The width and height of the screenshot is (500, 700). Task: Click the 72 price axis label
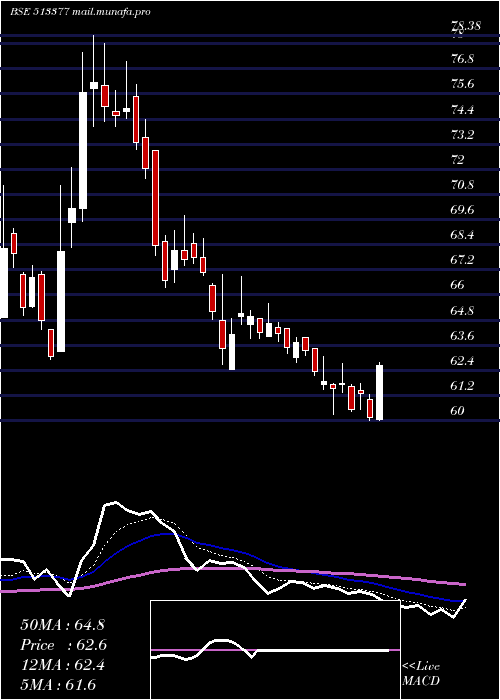tap(458, 159)
